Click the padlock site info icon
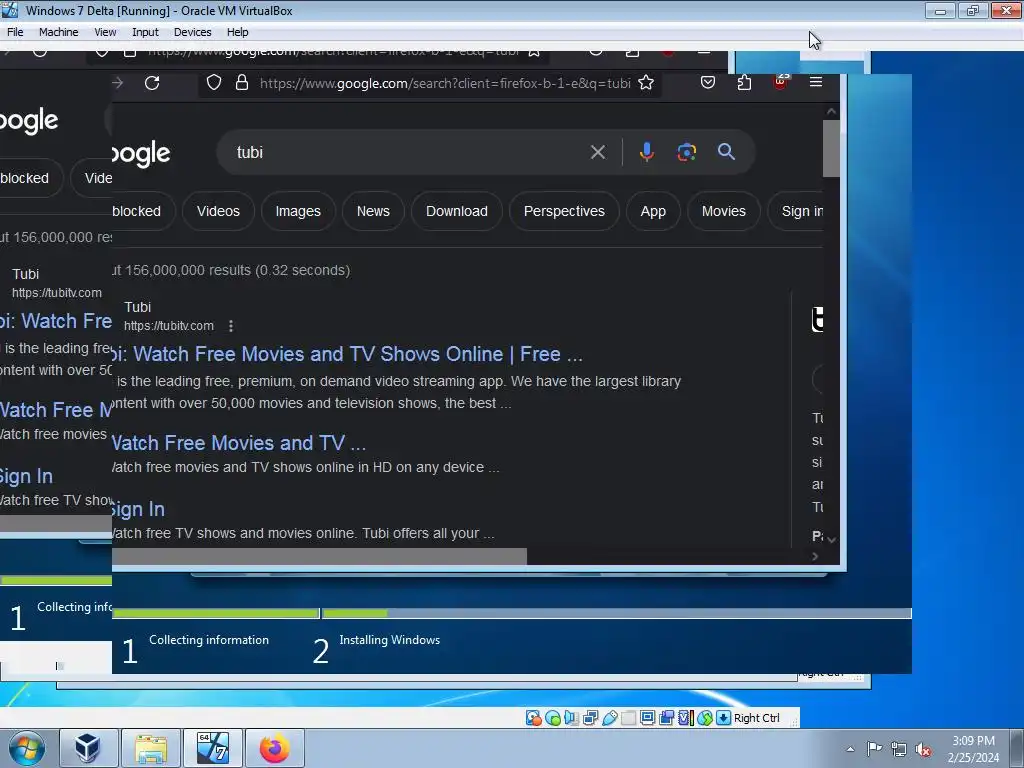The width and height of the screenshot is (1024, 768). [x=242, y=82]
